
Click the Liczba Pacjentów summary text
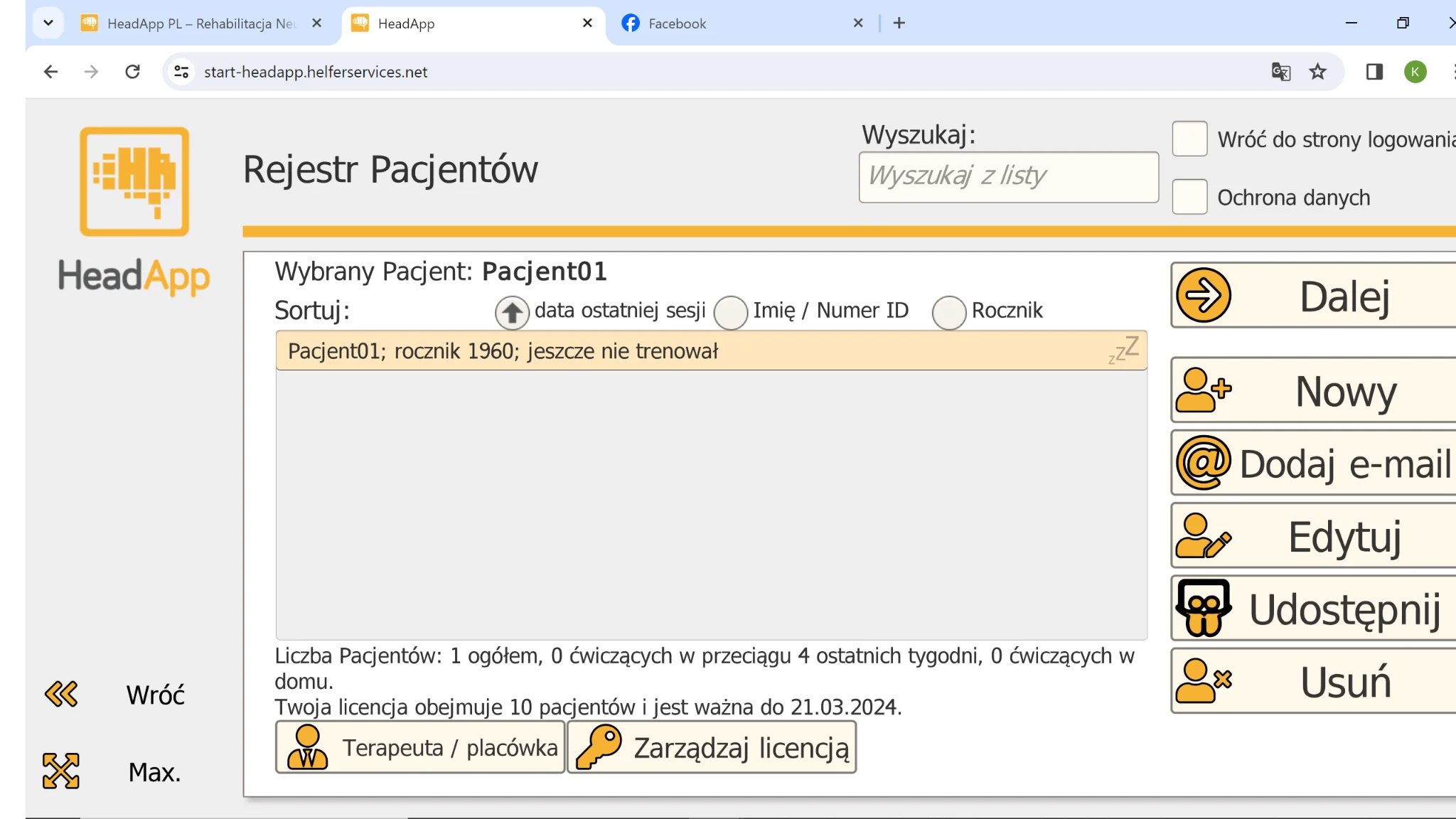click(705, 668)
